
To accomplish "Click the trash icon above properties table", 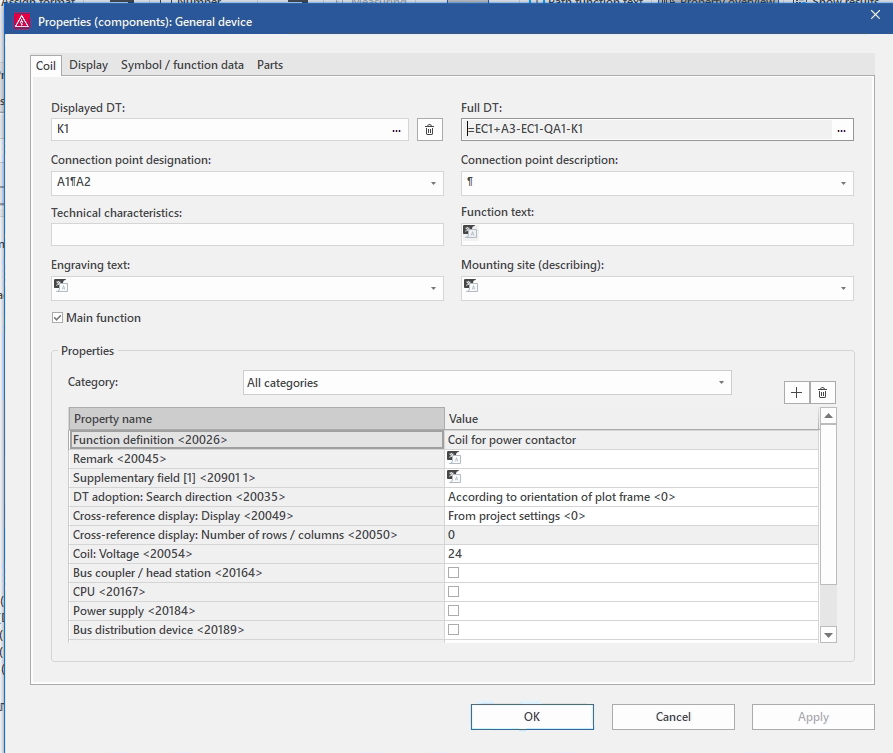I will coord(822,393).
